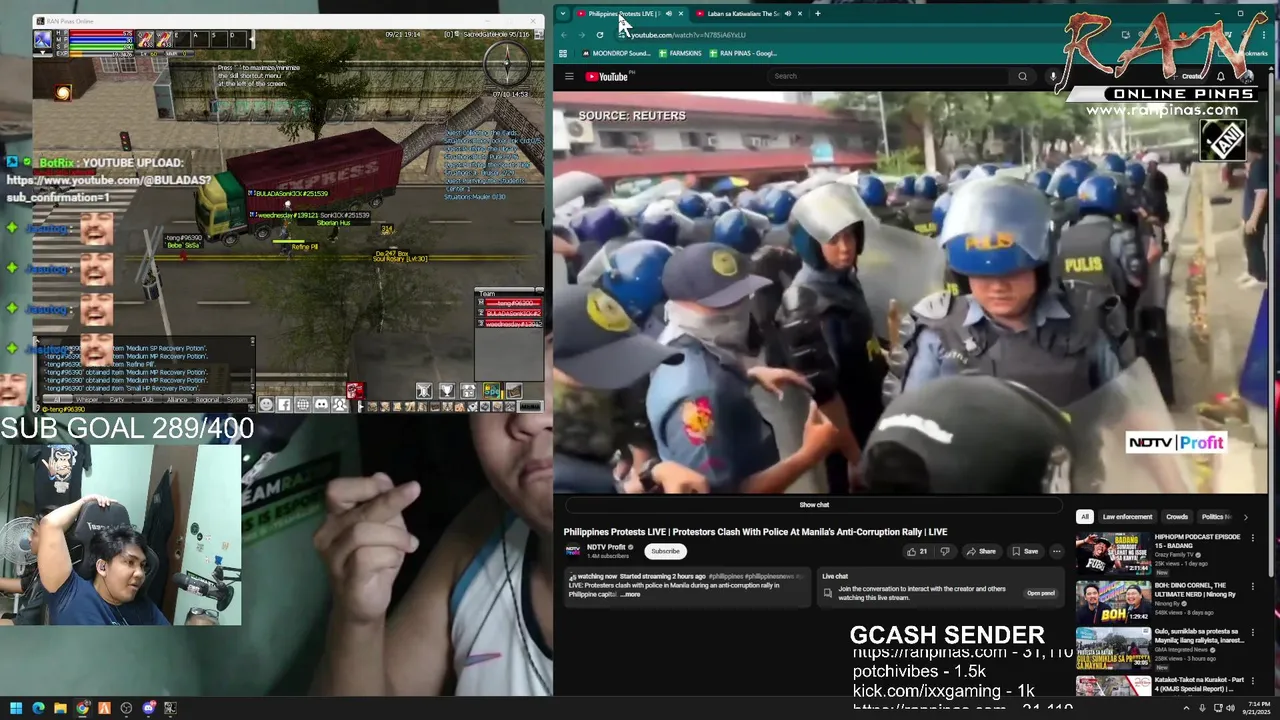Select the All filter chip
Image resolution: width=1280 pixels, height=720 pixels.
click(1084, 517)
